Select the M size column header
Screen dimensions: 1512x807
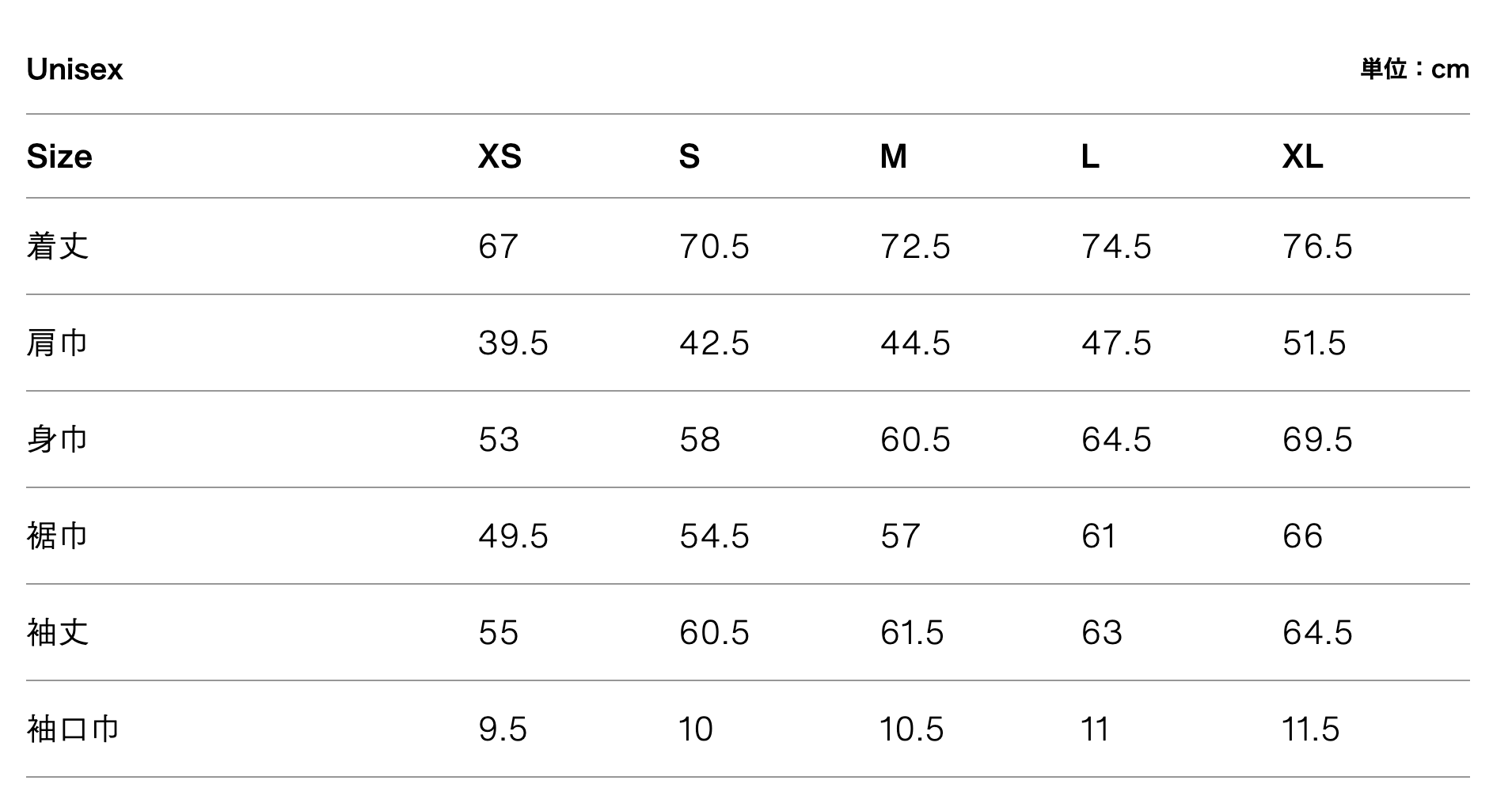click(893, 157)
